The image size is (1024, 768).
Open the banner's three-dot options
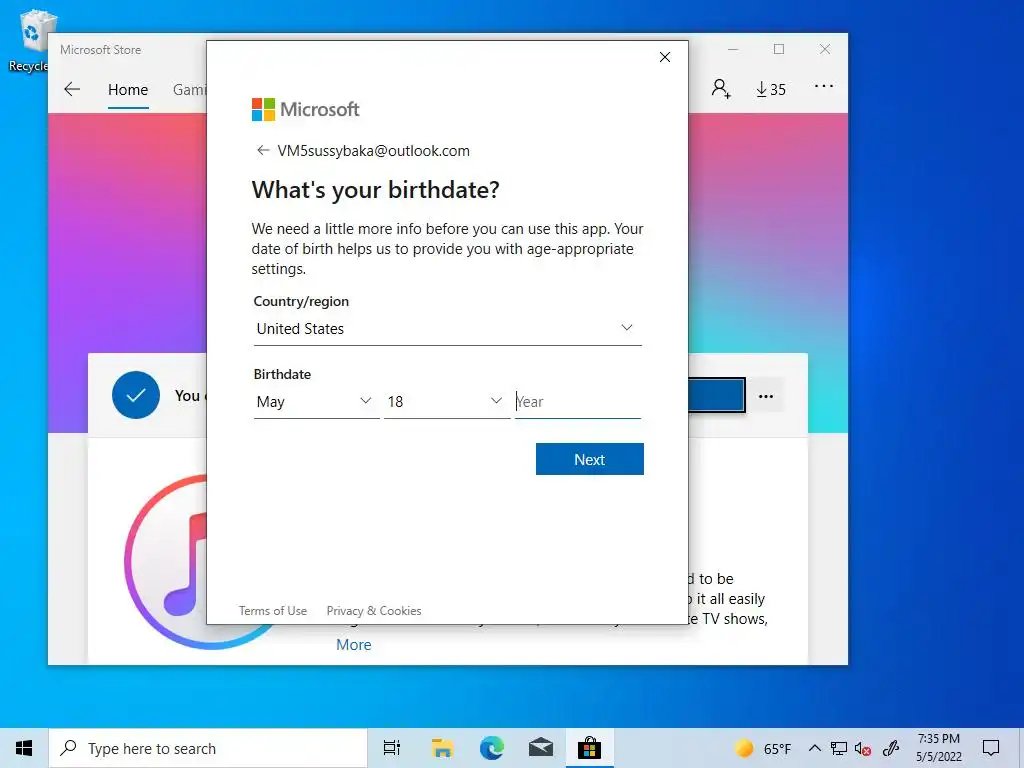[766, 396]
